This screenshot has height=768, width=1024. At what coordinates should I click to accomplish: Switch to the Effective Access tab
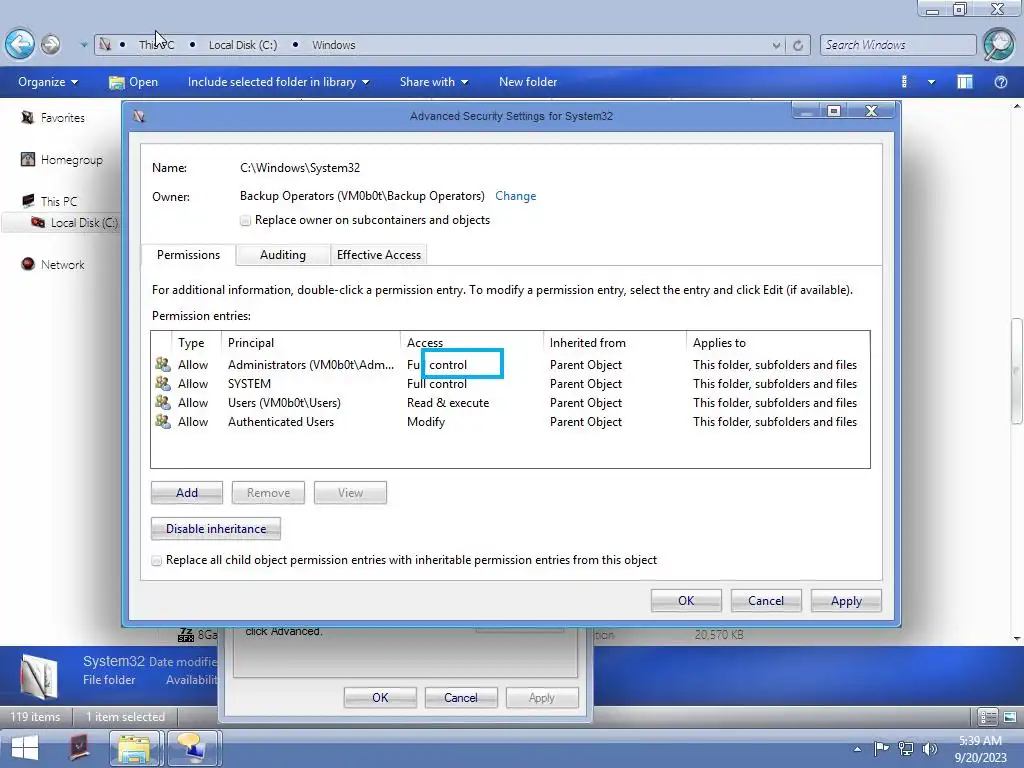[379, 255]
